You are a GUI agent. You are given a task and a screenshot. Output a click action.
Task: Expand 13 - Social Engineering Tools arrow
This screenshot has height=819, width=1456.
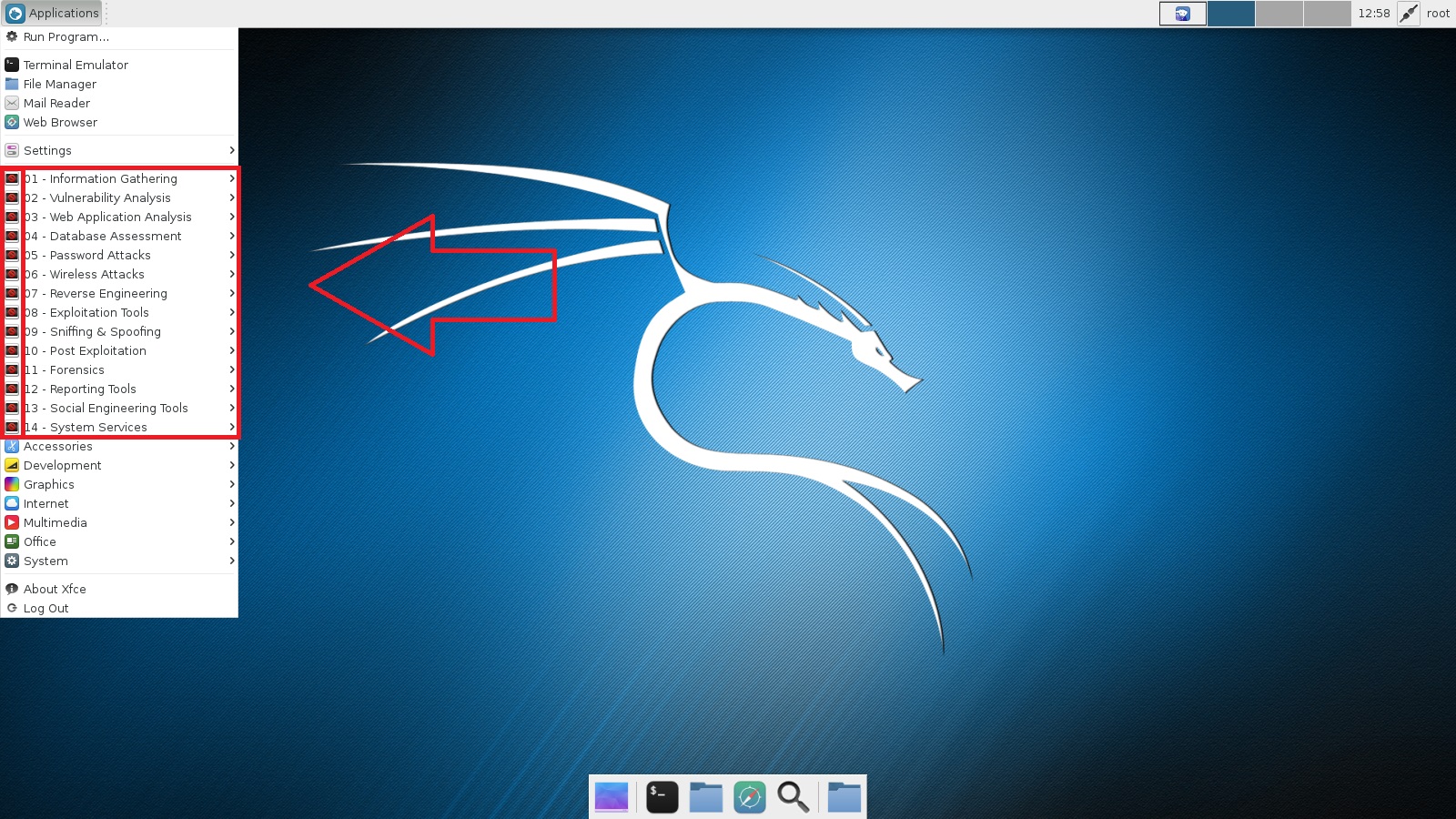click(232, 408)
